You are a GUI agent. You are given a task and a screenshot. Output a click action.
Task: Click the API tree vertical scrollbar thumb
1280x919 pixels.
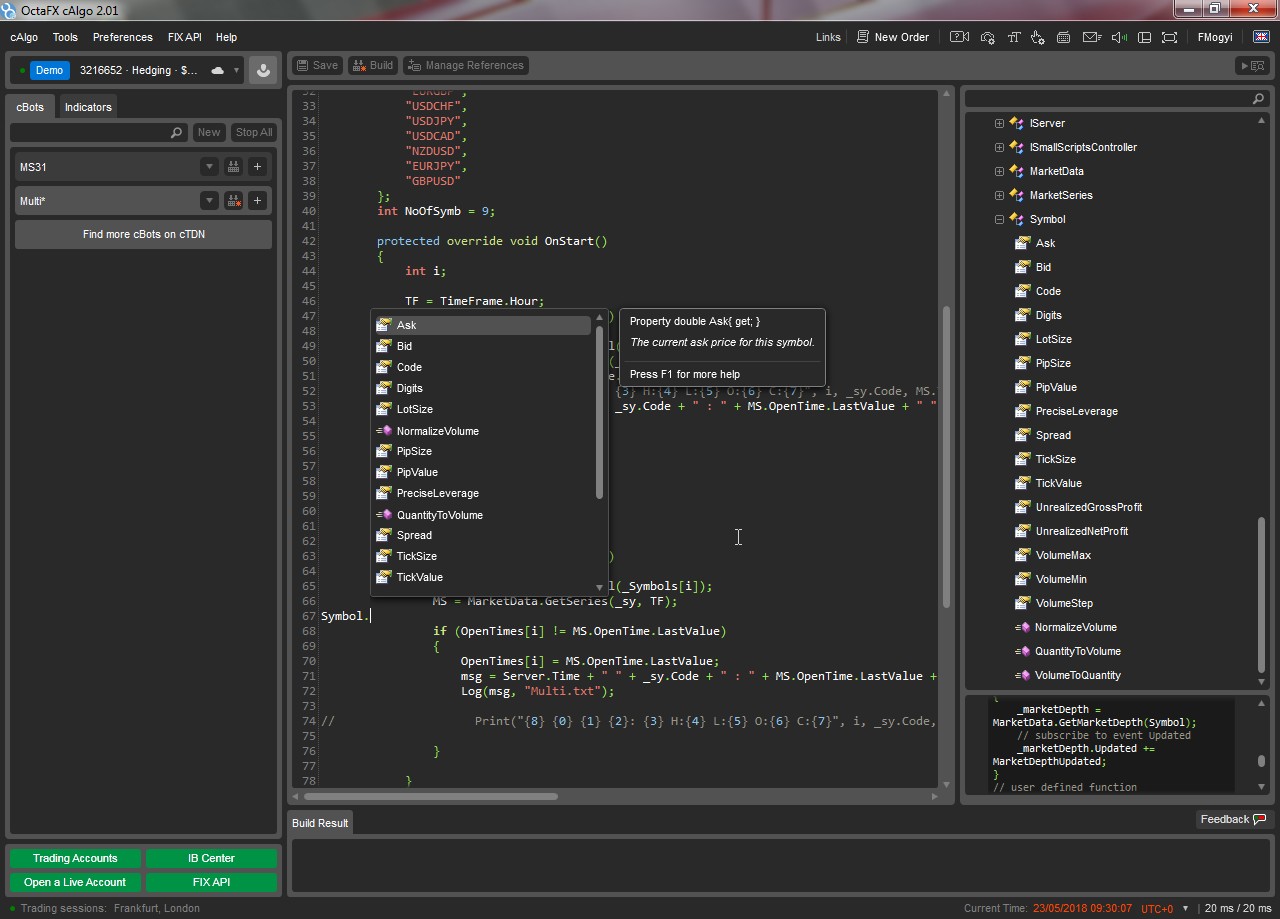[1261, 595]
